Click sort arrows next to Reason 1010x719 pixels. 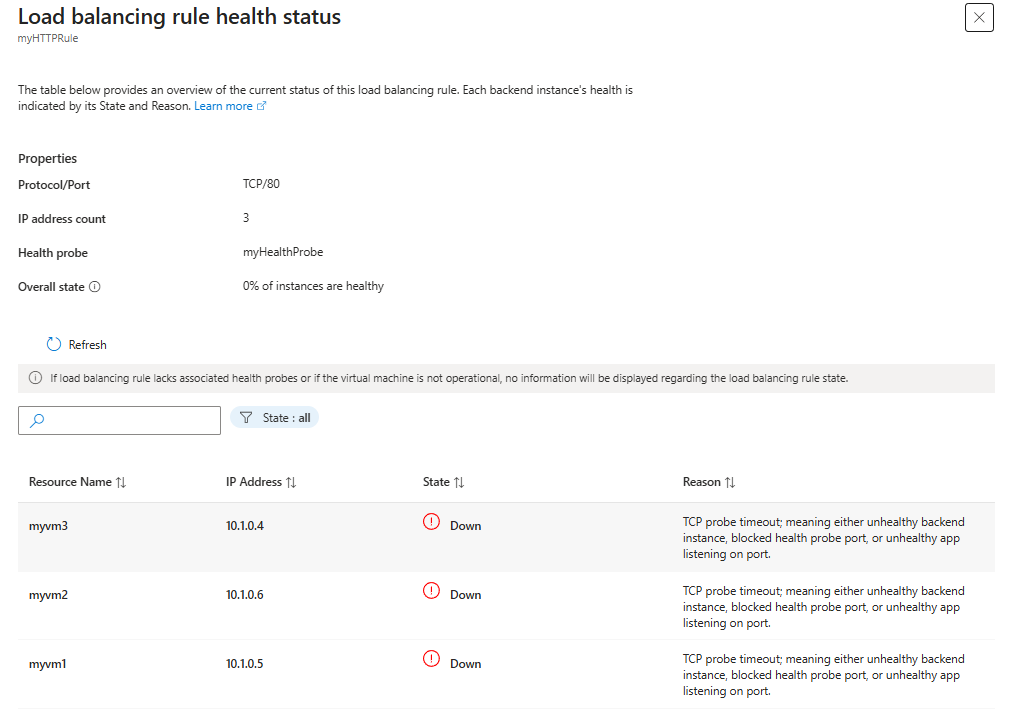point(730,483)
